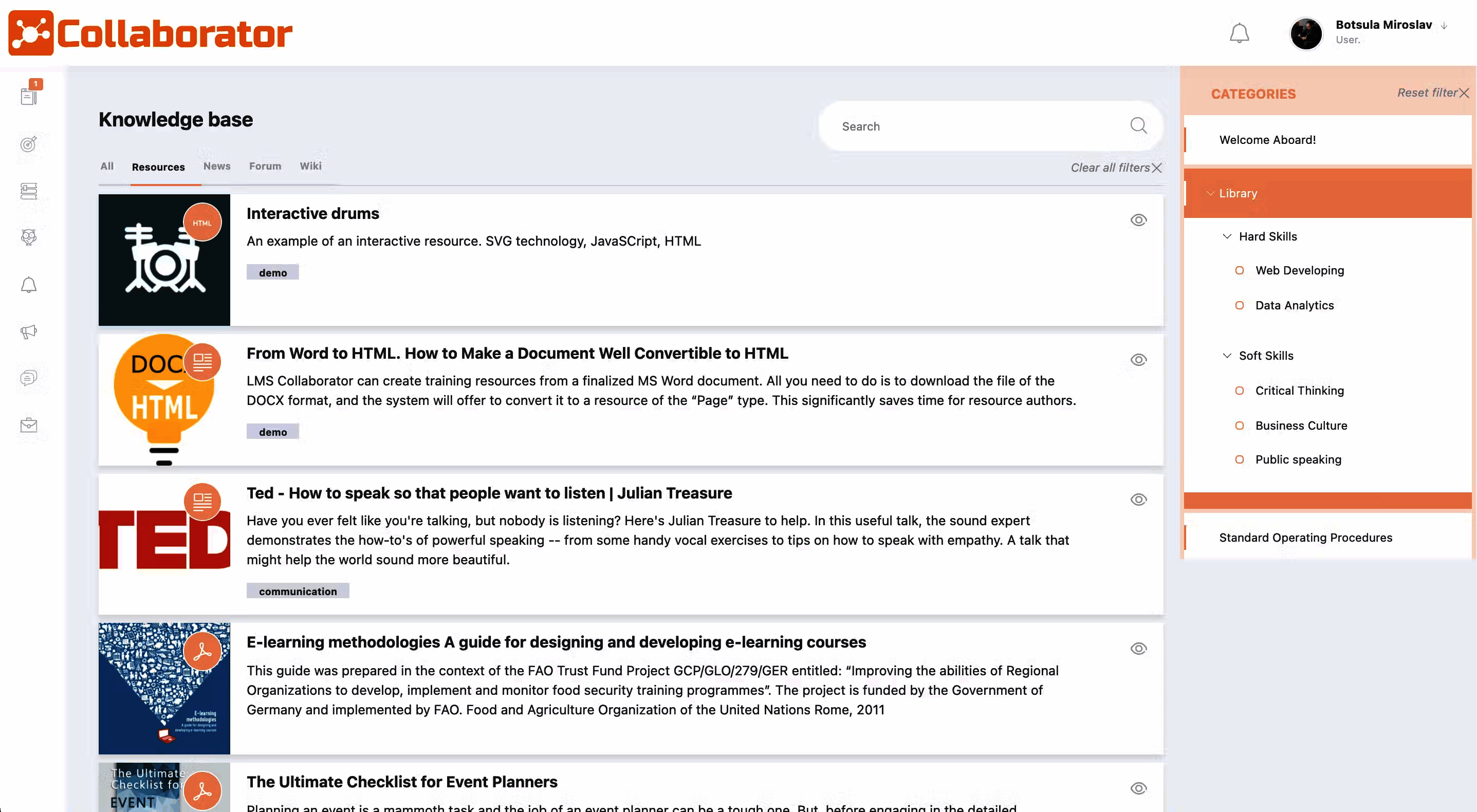Collapse the Soft Skills section
Viewport: 1477px width, 812px height.
[1228, 355]
